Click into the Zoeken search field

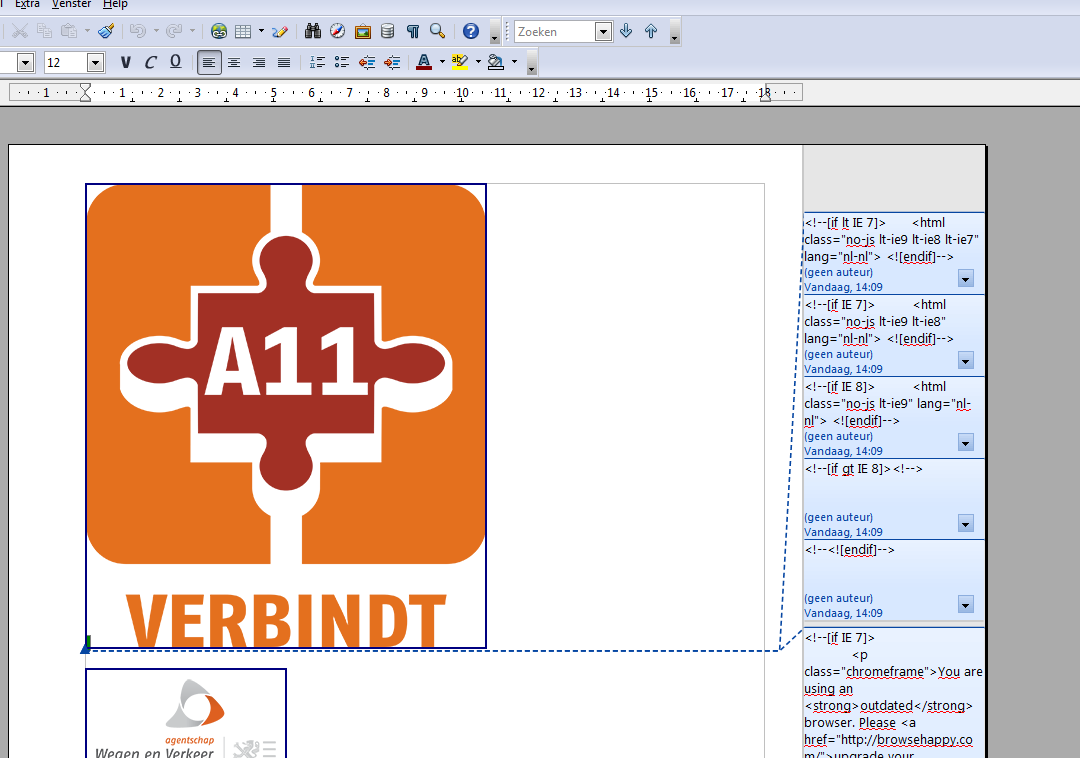click(553, 32)
